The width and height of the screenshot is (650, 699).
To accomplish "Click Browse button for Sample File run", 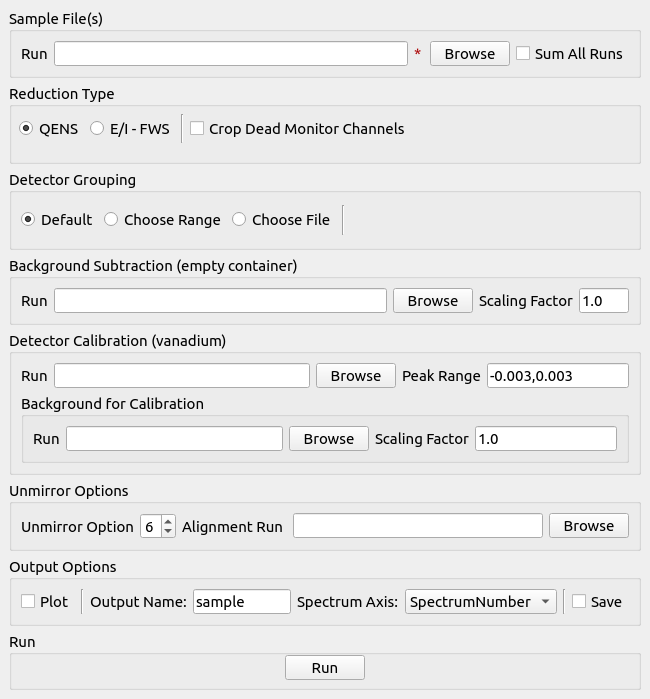I will (x=469, y=54).
